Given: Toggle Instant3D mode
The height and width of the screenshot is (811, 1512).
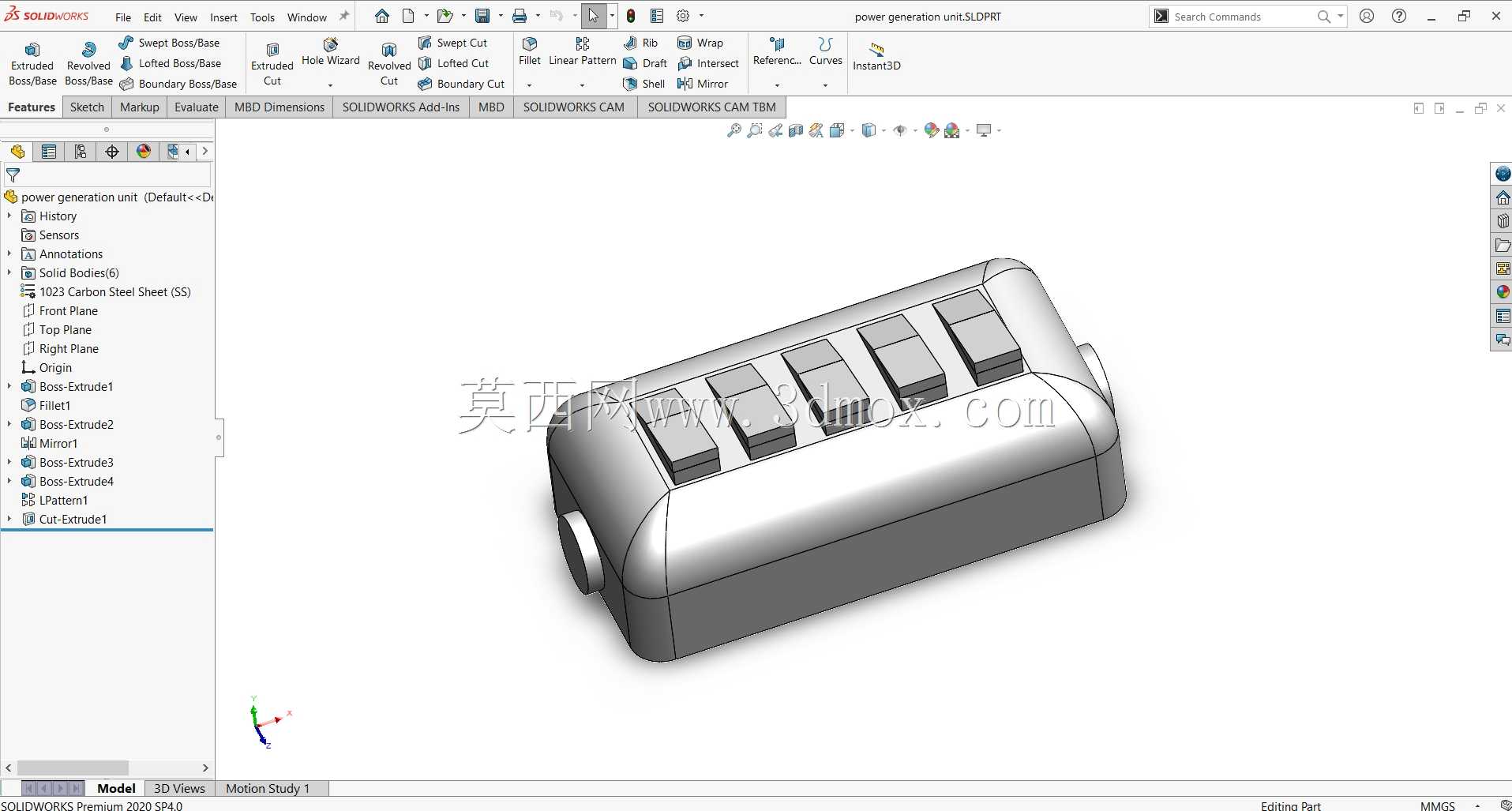Looking at the screenshot, I should coord(876,57).
